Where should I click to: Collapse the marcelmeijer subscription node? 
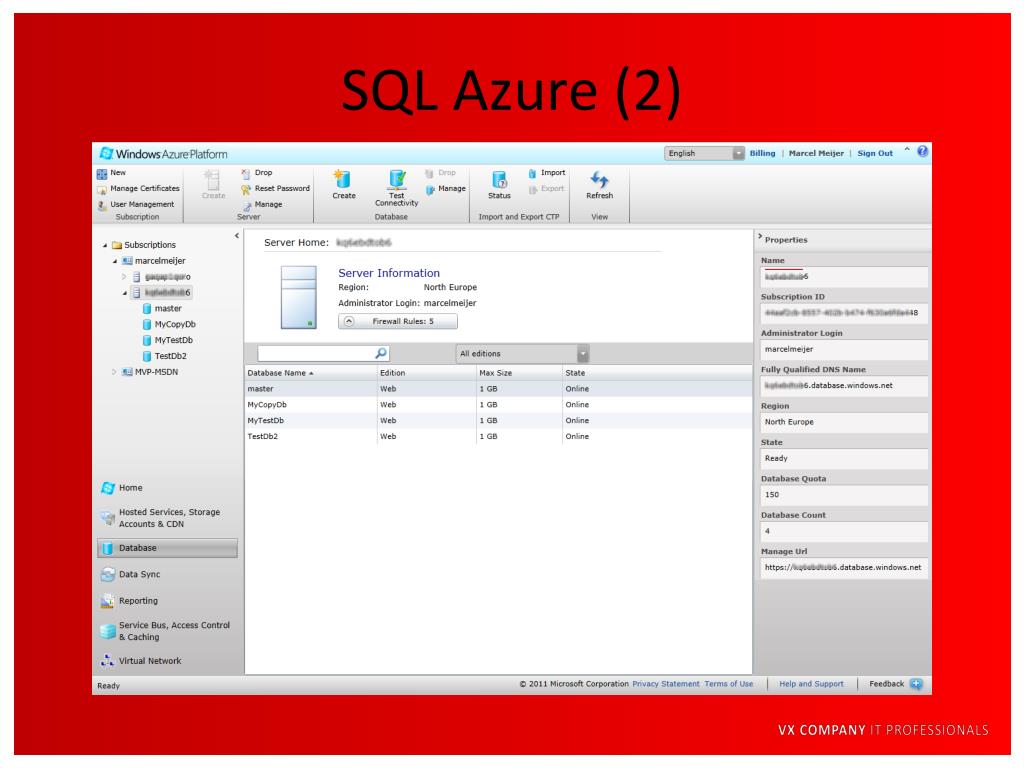tap(115, 261)
